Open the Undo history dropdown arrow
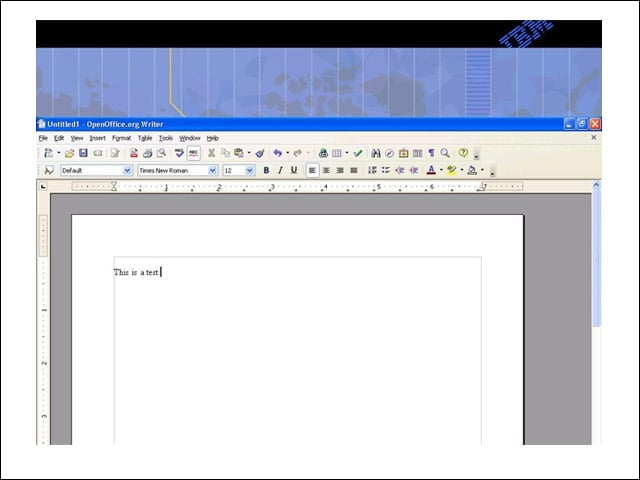Screen dimensions: 640x480 coord(288,153)
